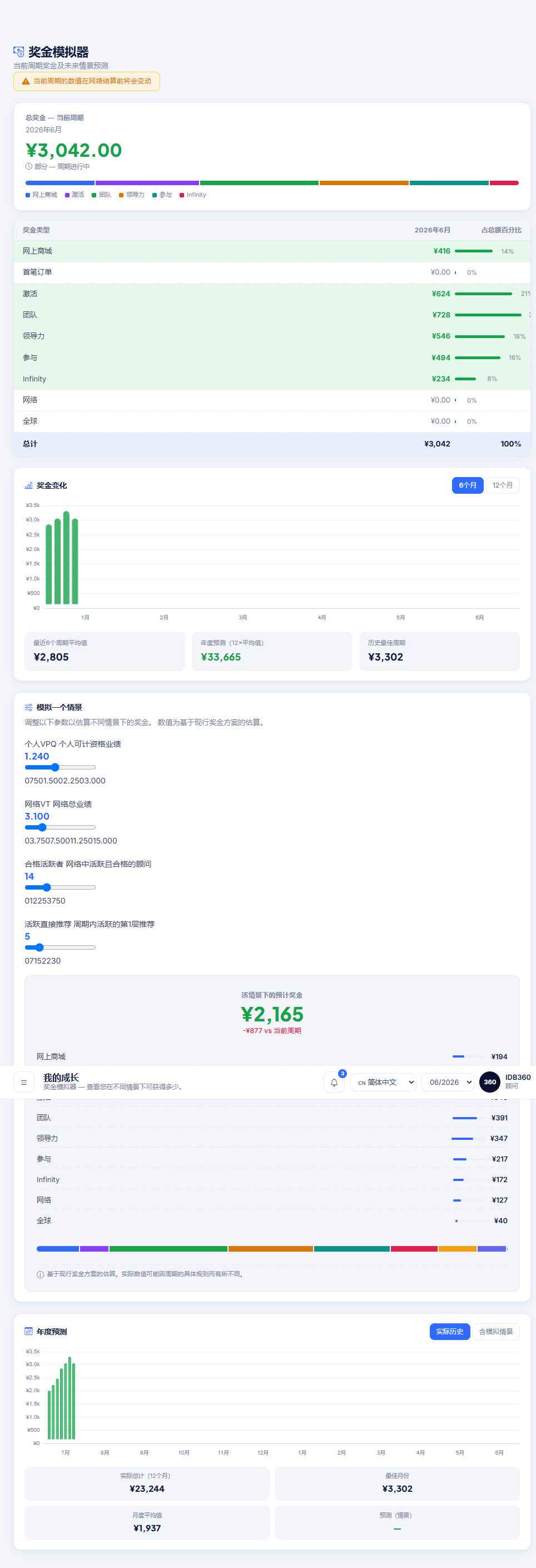This screenshot has width=536, height=1568.
Task: Click the 总计 ¥3,042 total row
Action: tap(272, 444)
